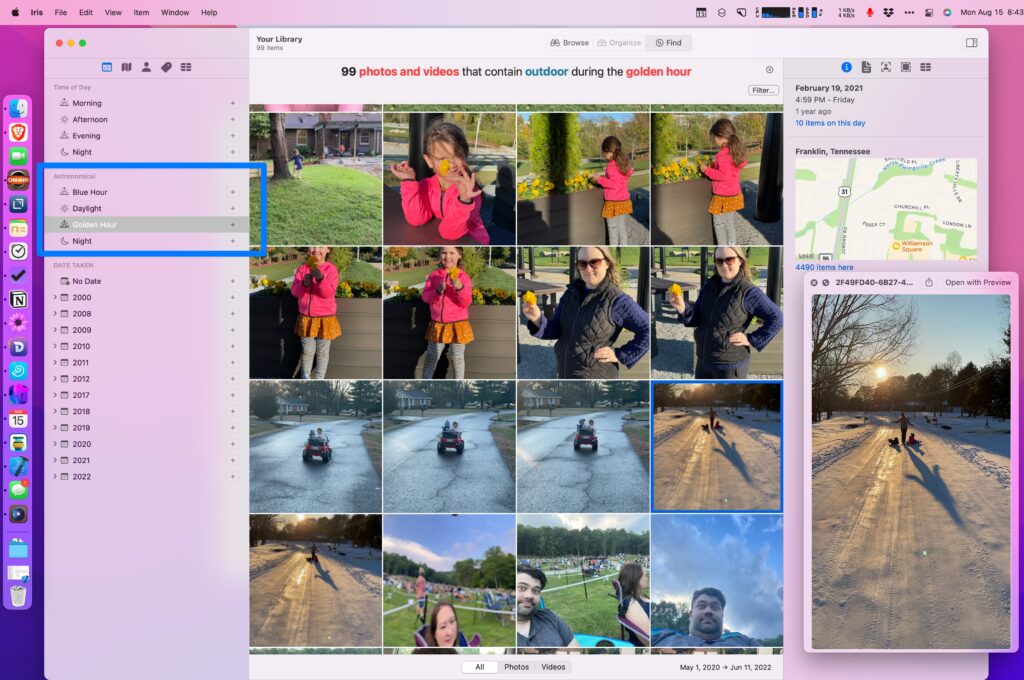
Task: Expand the 2022 year group
Action: 55,477
